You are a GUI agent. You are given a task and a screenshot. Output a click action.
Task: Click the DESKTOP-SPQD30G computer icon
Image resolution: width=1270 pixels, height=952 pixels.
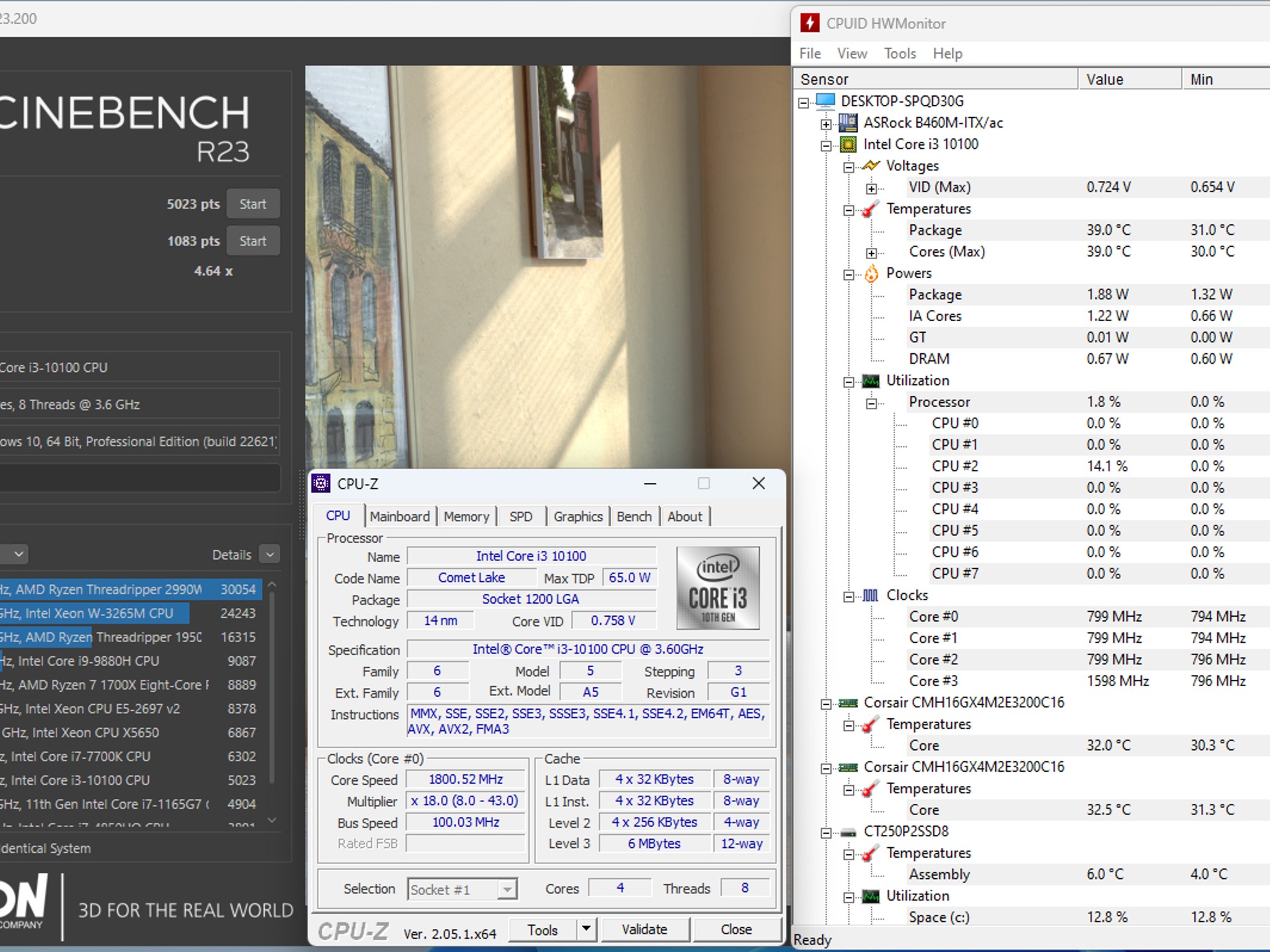click(x=825, y=101)
